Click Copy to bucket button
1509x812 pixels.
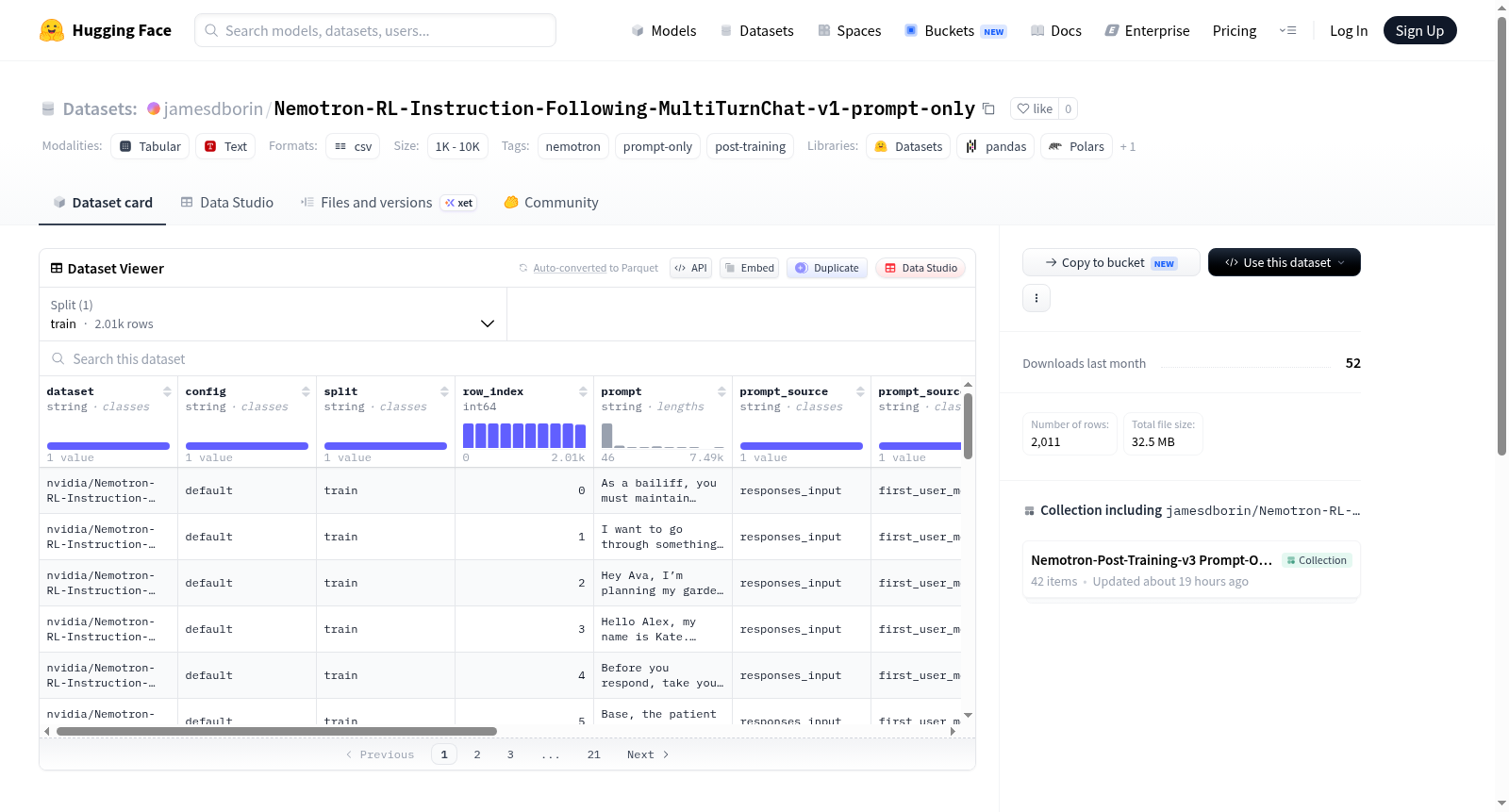[x=1111, y=262]
